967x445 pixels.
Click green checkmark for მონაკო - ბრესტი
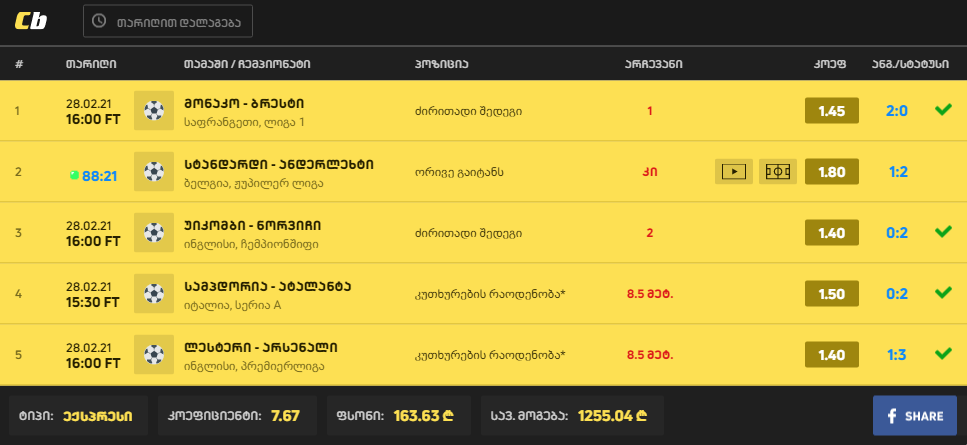click(943, 110)
